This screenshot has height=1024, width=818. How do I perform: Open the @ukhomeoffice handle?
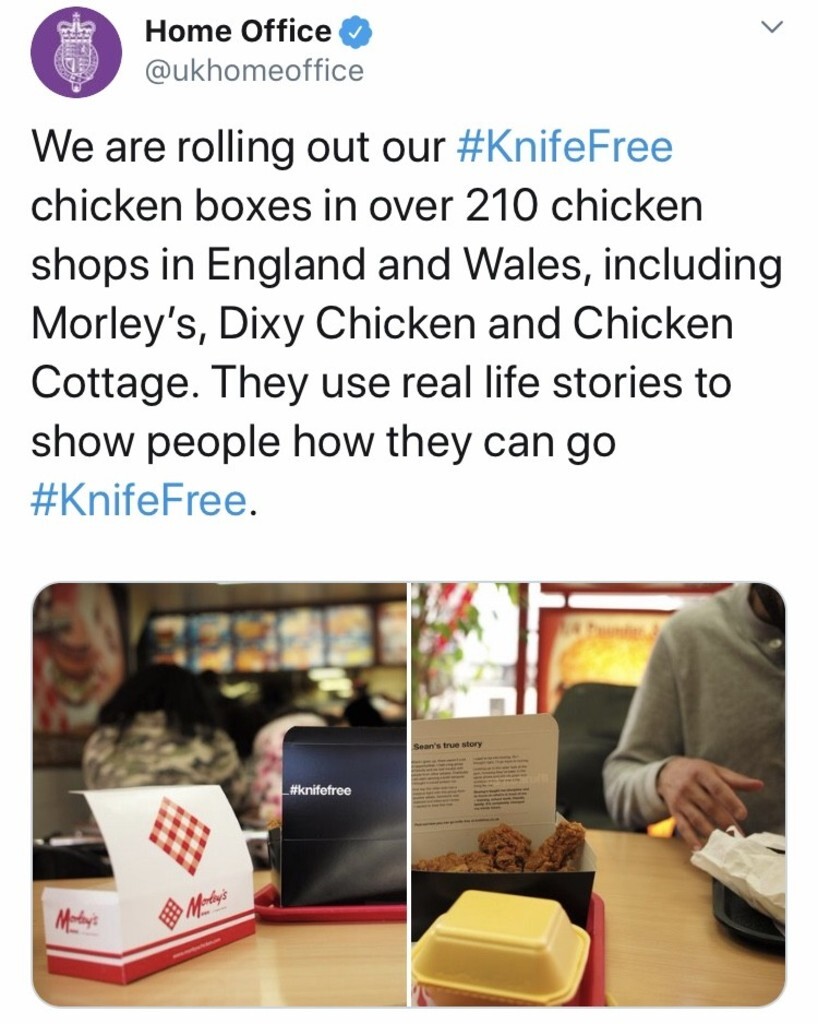254,71
